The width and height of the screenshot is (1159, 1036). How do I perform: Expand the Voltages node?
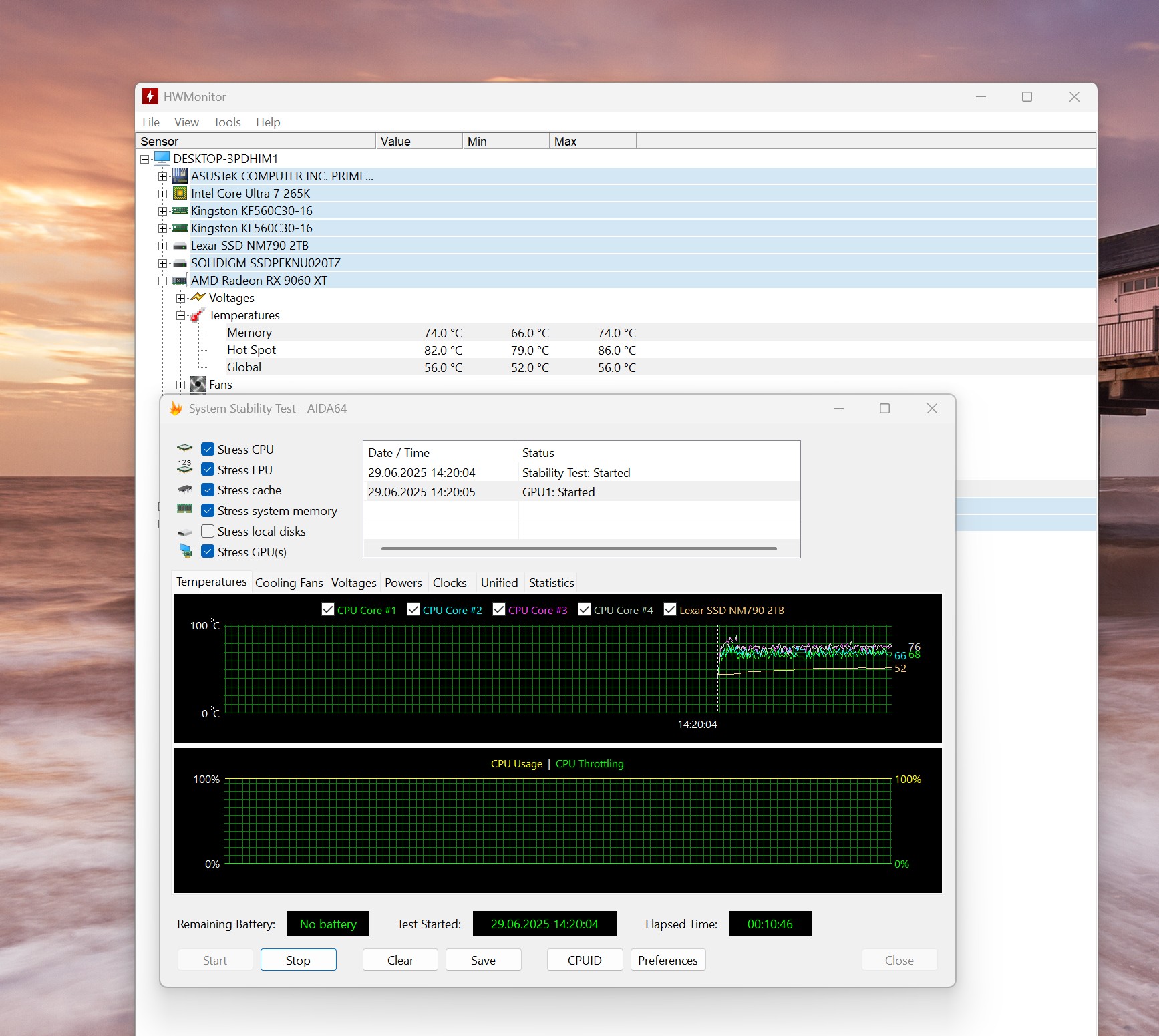[180, 298]
